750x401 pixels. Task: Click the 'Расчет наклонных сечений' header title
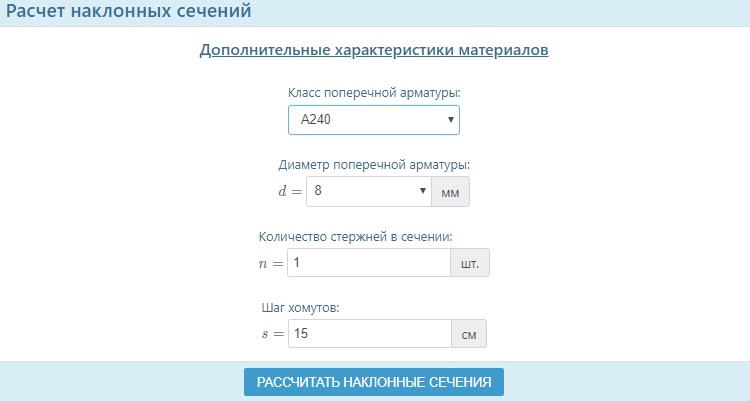point(128,12)
